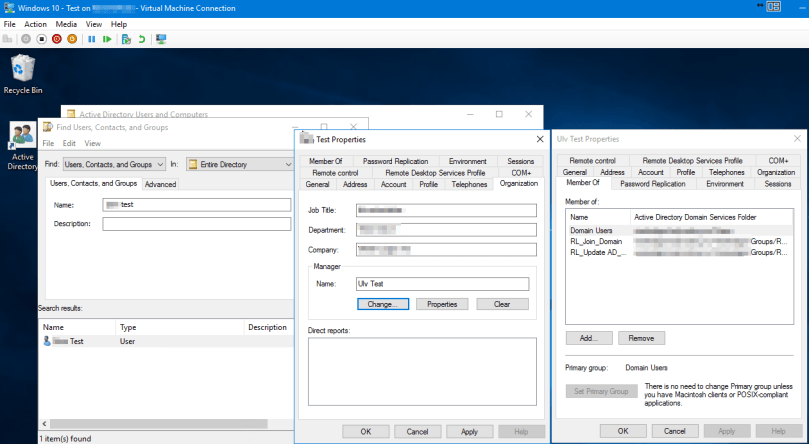Click the Job Title input field
This screenshot has height=444, width=809.
coord(446,210)
